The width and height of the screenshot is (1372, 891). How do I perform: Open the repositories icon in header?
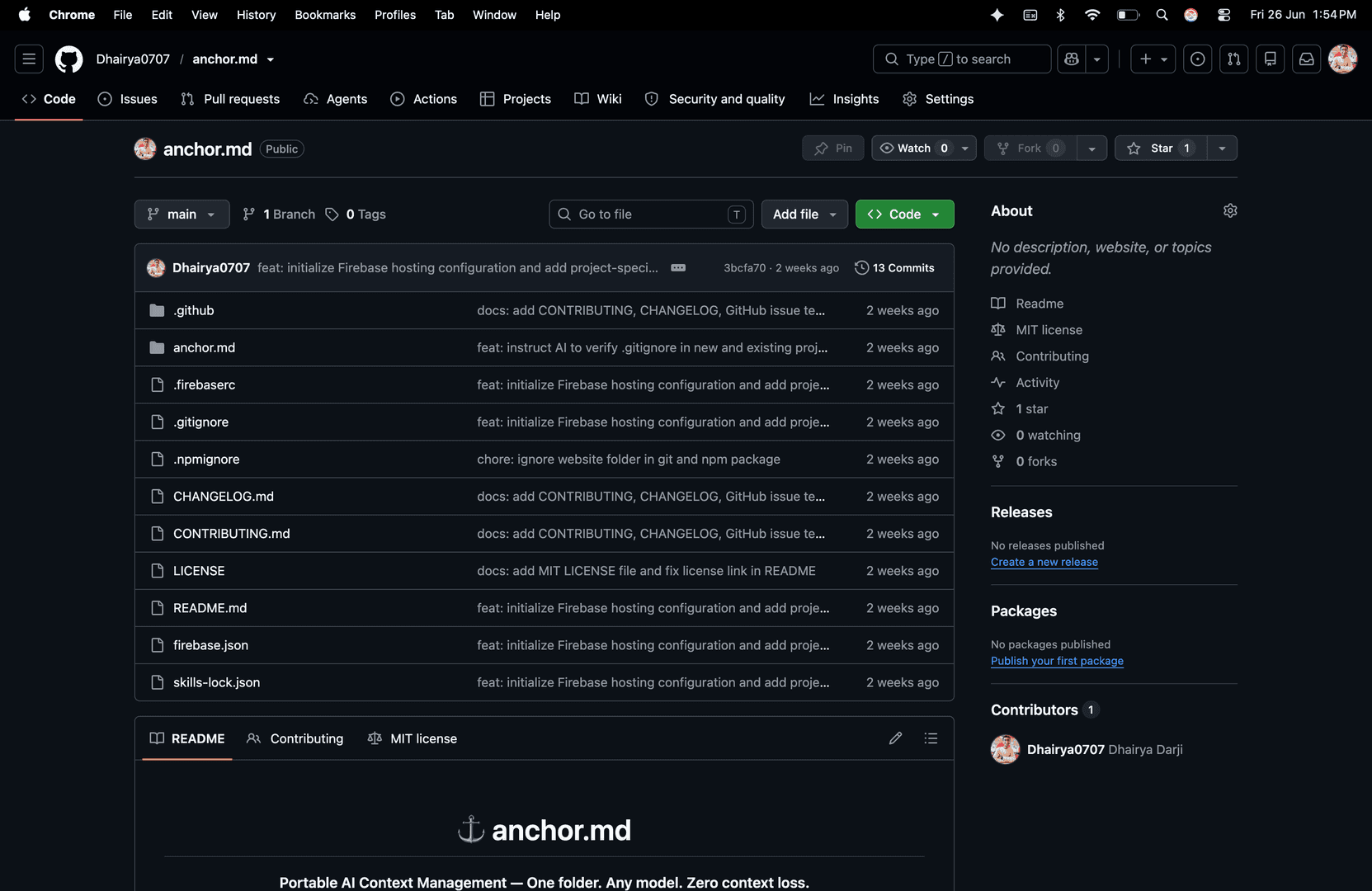tap(1271, 59)
